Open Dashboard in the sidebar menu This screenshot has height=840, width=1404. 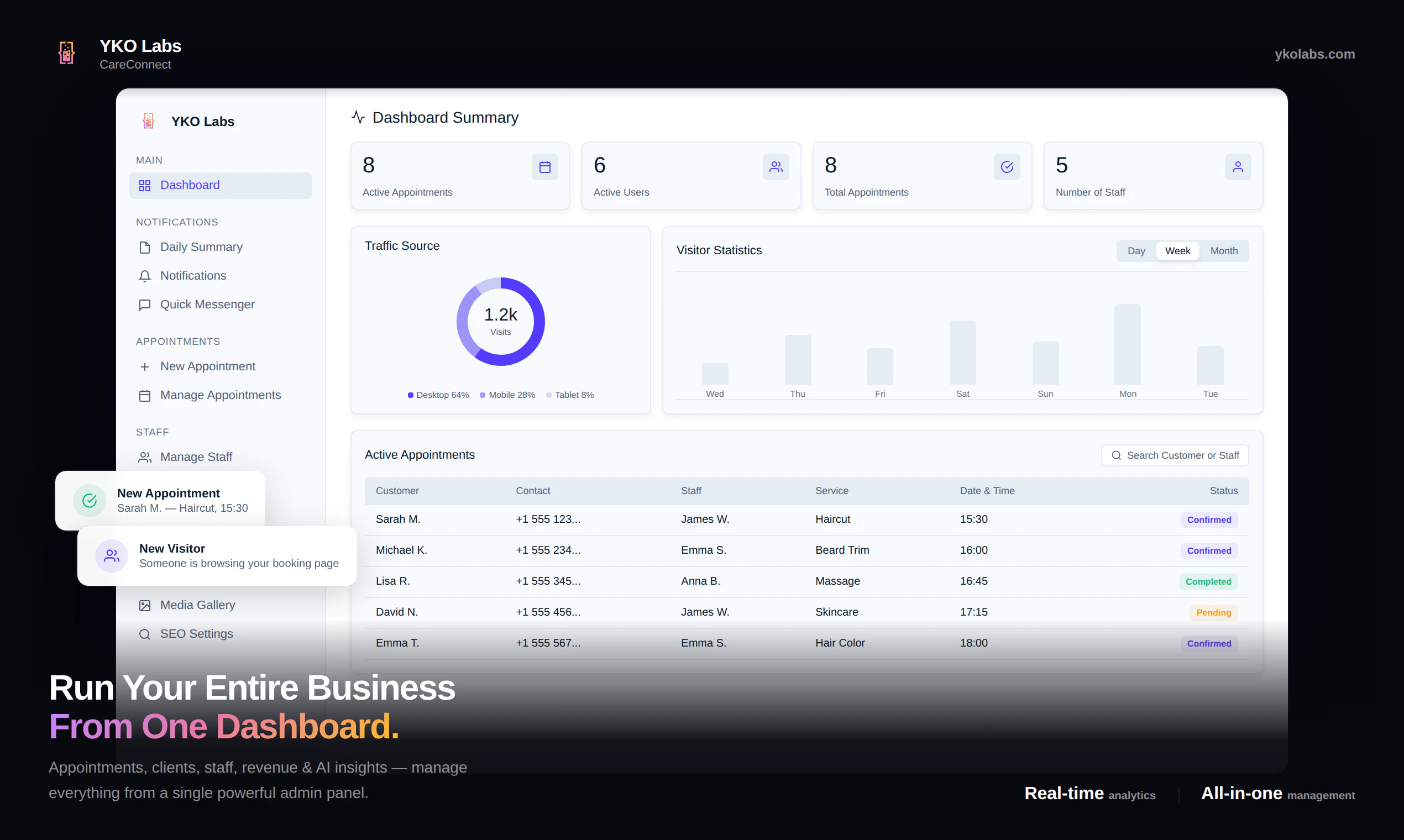[x=220, y=186]
